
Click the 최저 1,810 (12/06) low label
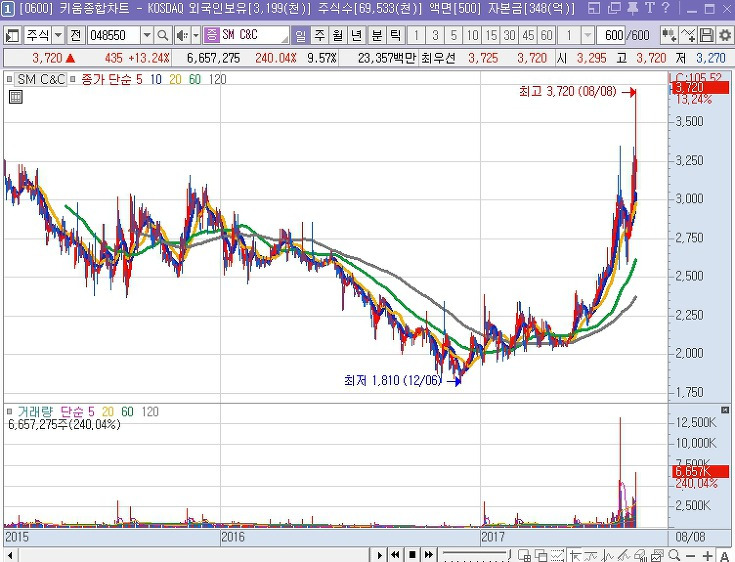coord(392,380)
